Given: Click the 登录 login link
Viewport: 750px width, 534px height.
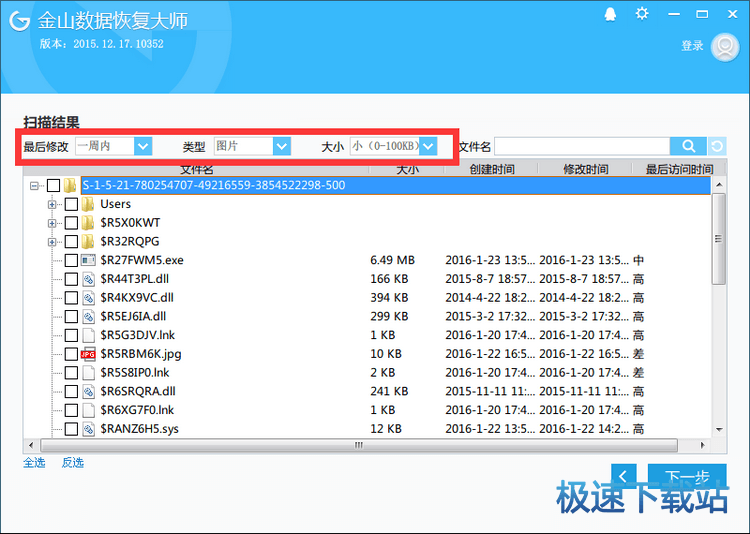Looking at the screenshot, I should (692, 46).
